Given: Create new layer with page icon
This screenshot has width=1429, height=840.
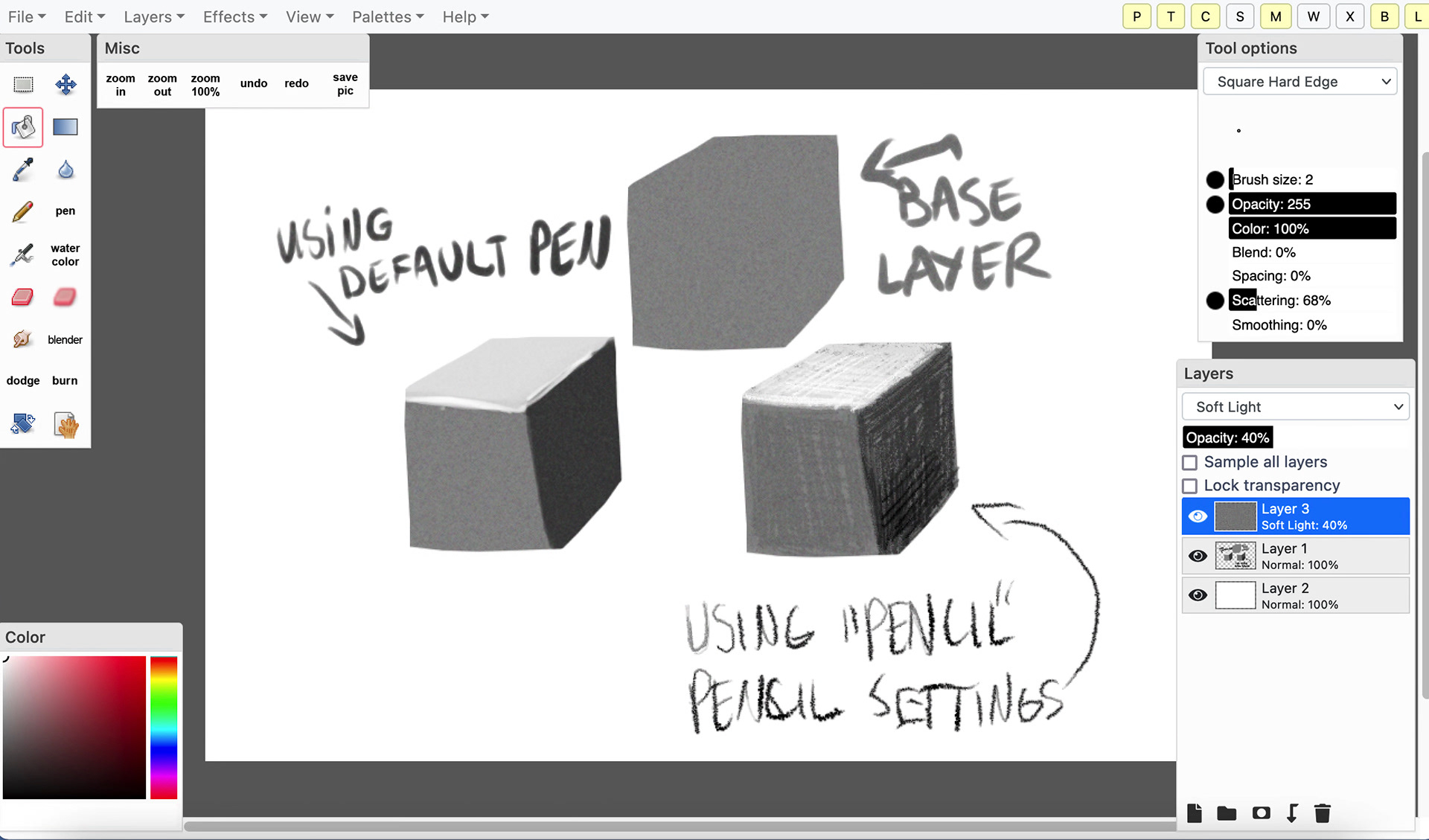Looking at the screenshot, I should pyautogui.click(x=1194, y=813).
